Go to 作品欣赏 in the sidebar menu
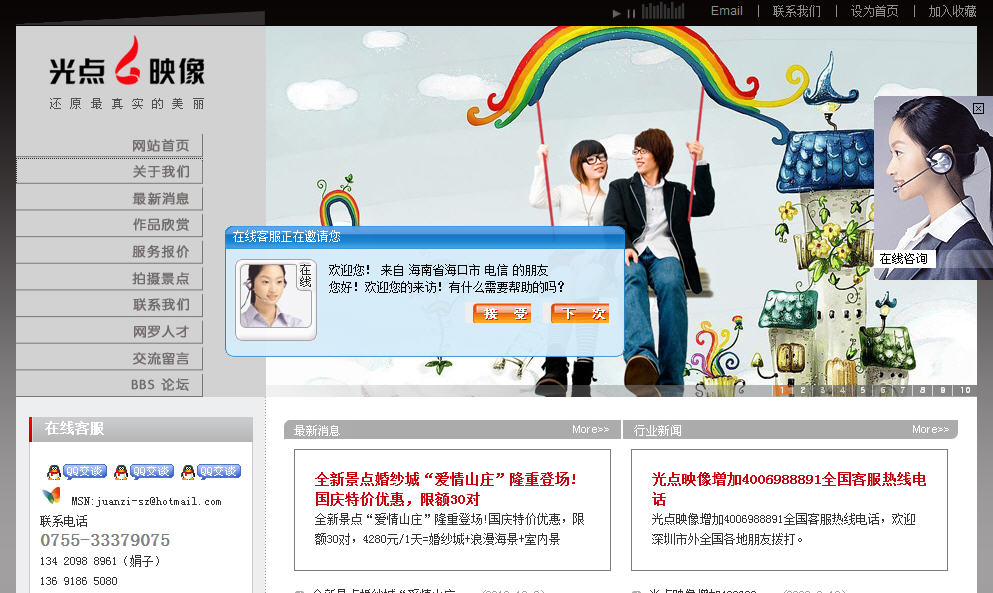 [x=160, y=225]
